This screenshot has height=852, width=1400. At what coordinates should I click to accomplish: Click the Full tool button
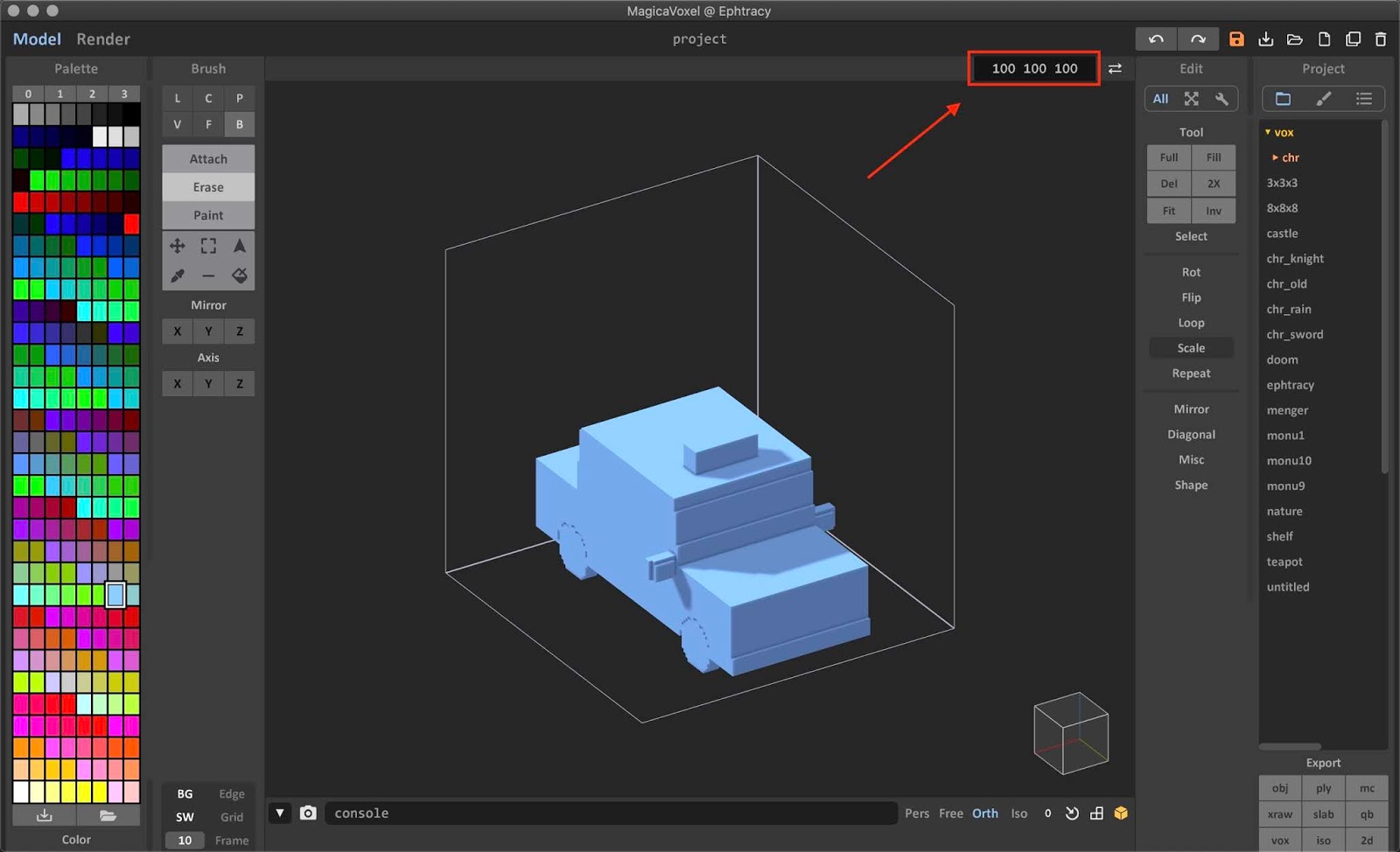point(1169,157)
